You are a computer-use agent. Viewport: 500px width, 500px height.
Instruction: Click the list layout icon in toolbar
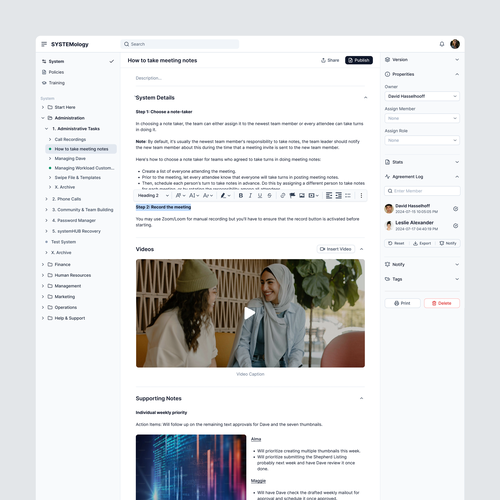(x=348, y=196)
